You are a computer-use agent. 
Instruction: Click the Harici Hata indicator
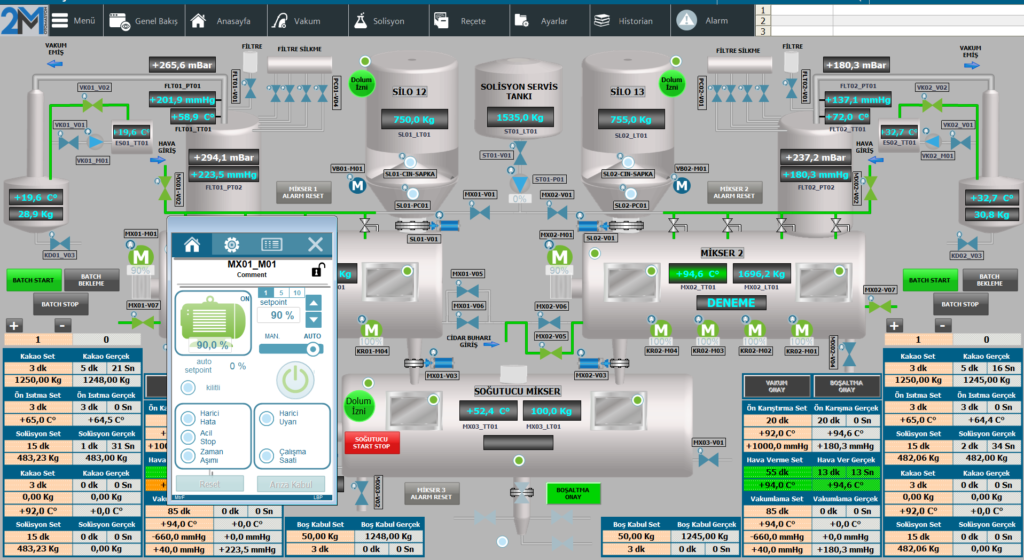188,418
